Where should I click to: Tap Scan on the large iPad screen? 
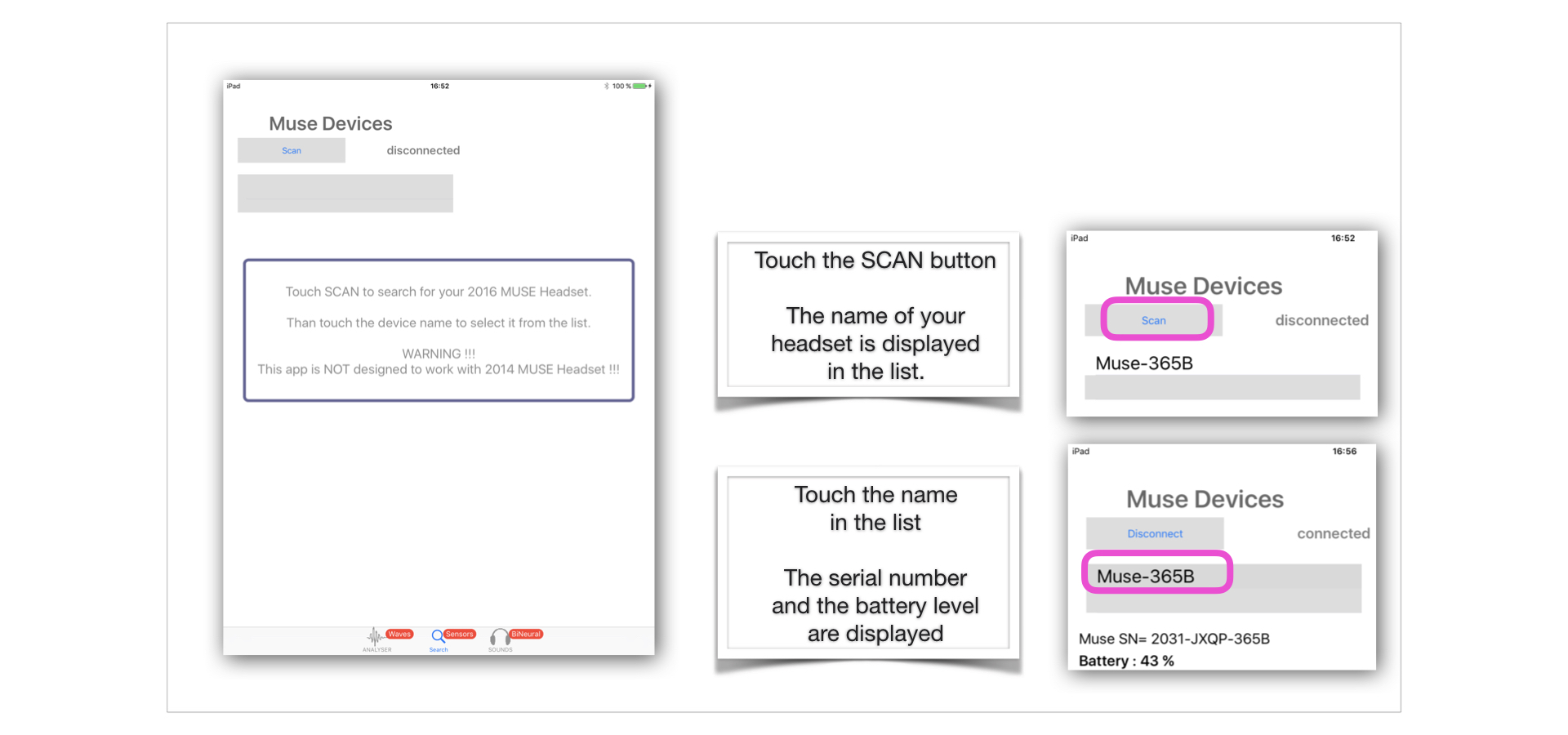[x=292, y=150]
